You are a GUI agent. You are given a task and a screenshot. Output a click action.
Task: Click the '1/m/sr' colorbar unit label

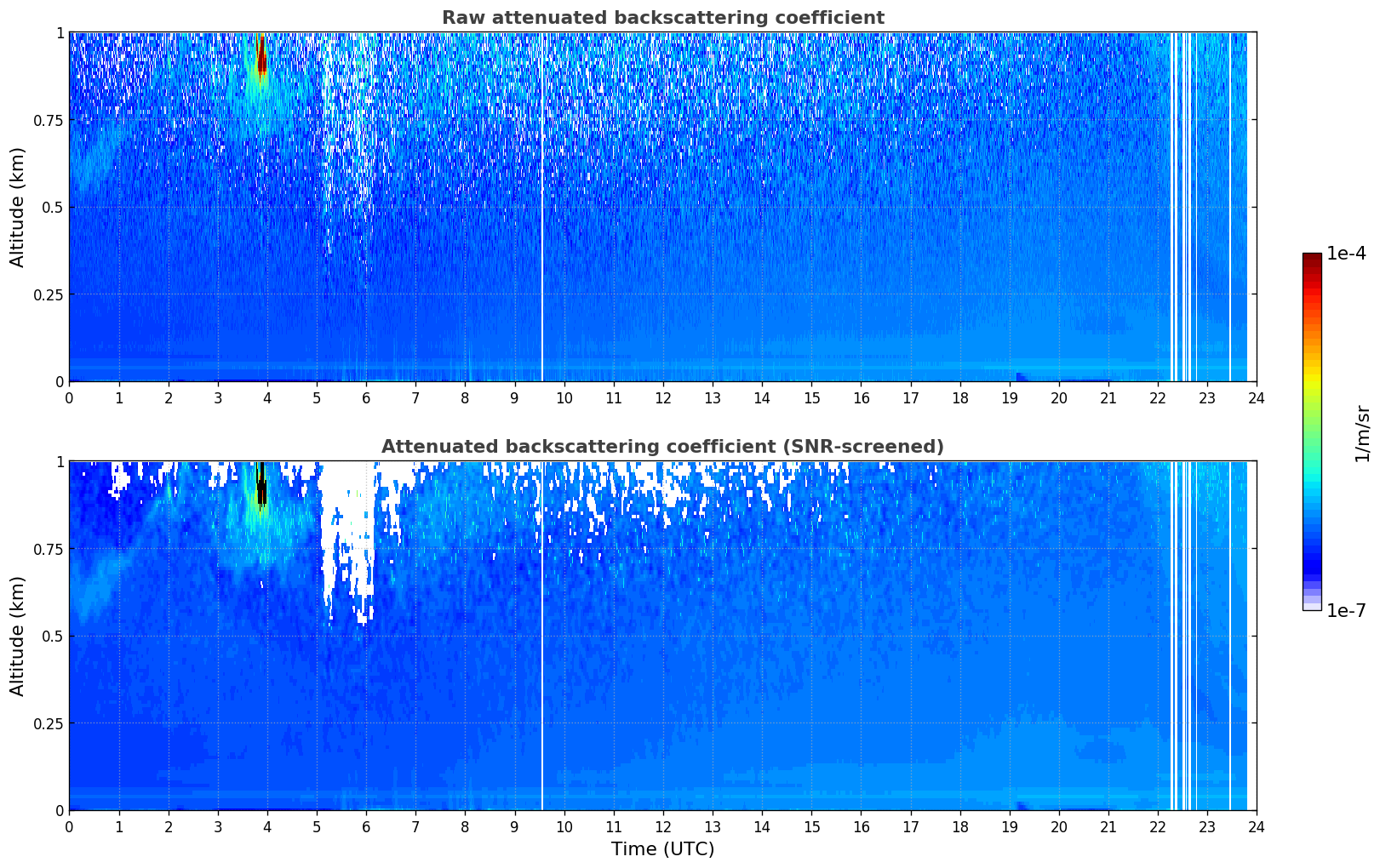(x=1362, y=433)
